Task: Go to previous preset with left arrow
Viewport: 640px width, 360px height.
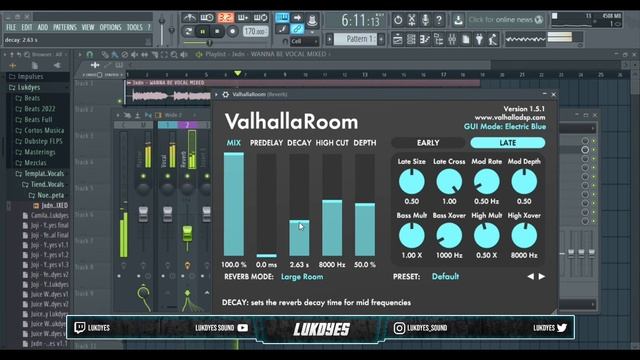Action: [530, 276]
